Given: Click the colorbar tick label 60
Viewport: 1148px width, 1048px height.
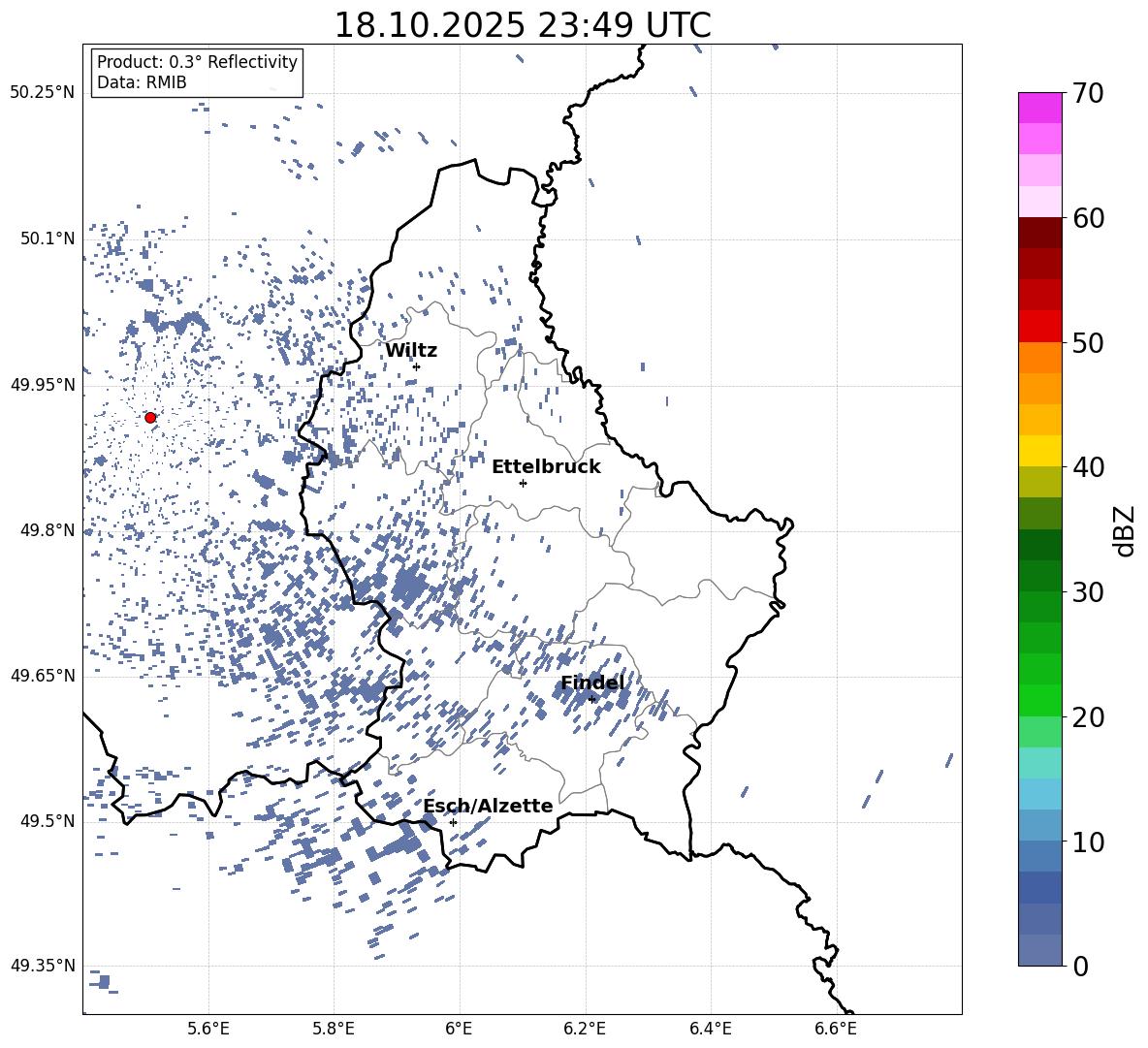Looking at the screenshot, I should click(x=1089, y=218).
